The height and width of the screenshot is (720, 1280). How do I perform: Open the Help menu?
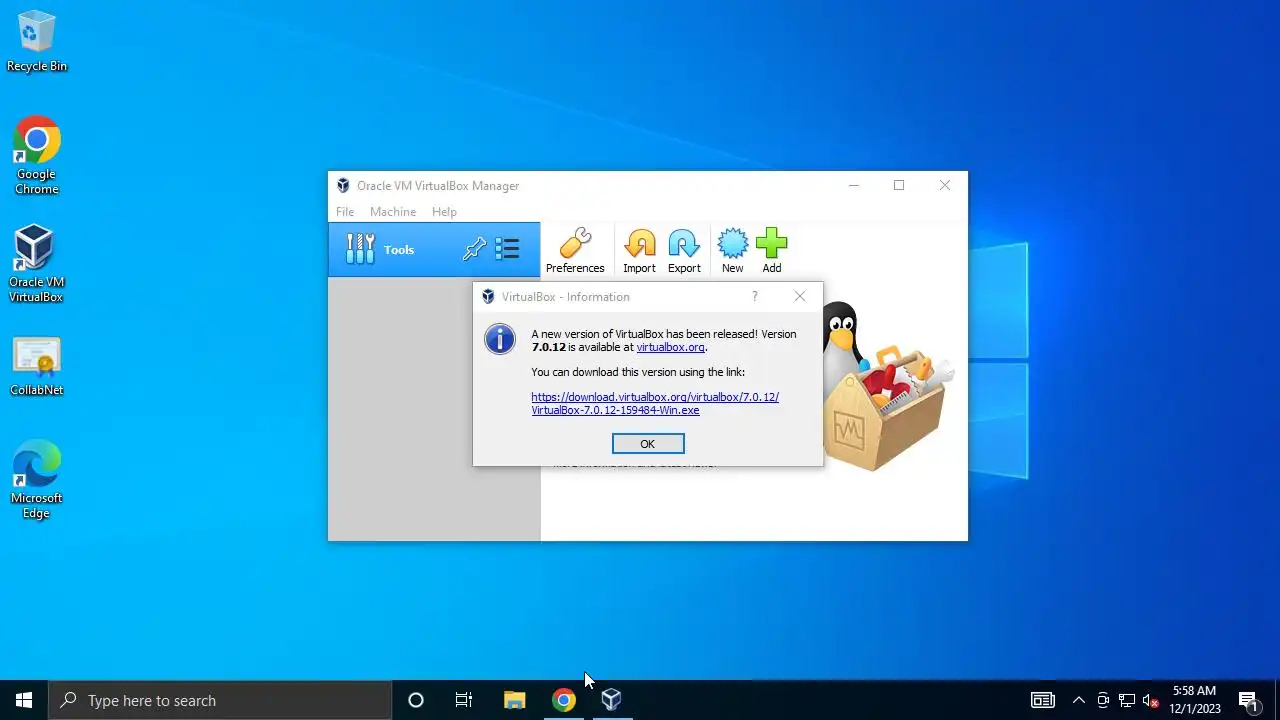[x=444, y=212]
